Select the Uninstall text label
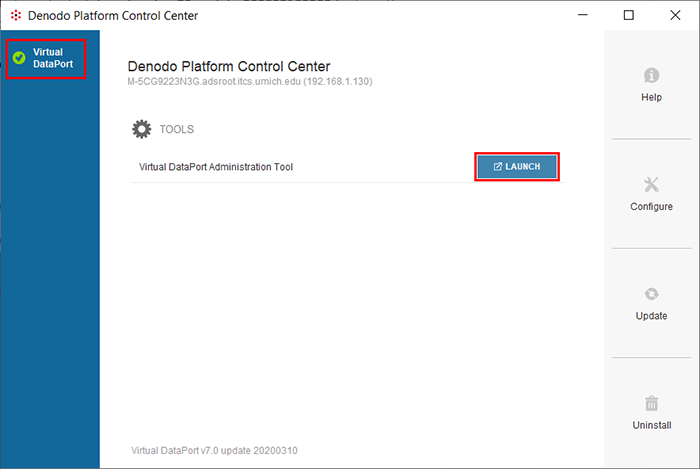The image size is (700, 469). point(651,425)
